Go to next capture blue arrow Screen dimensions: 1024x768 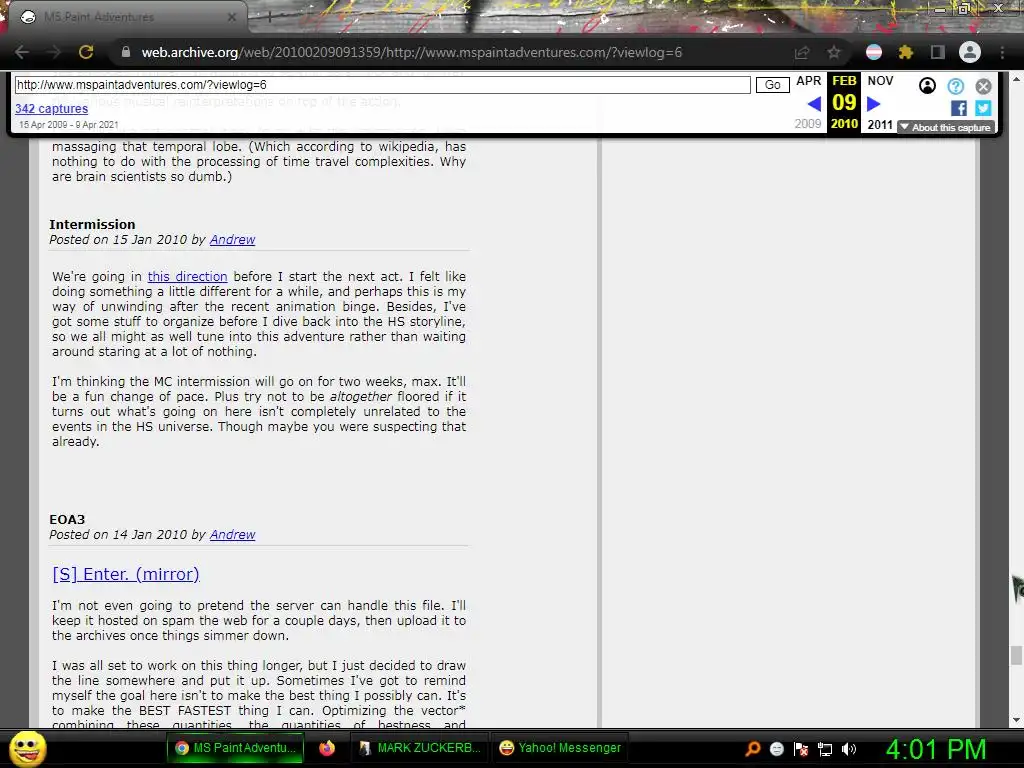click(874, 104)
